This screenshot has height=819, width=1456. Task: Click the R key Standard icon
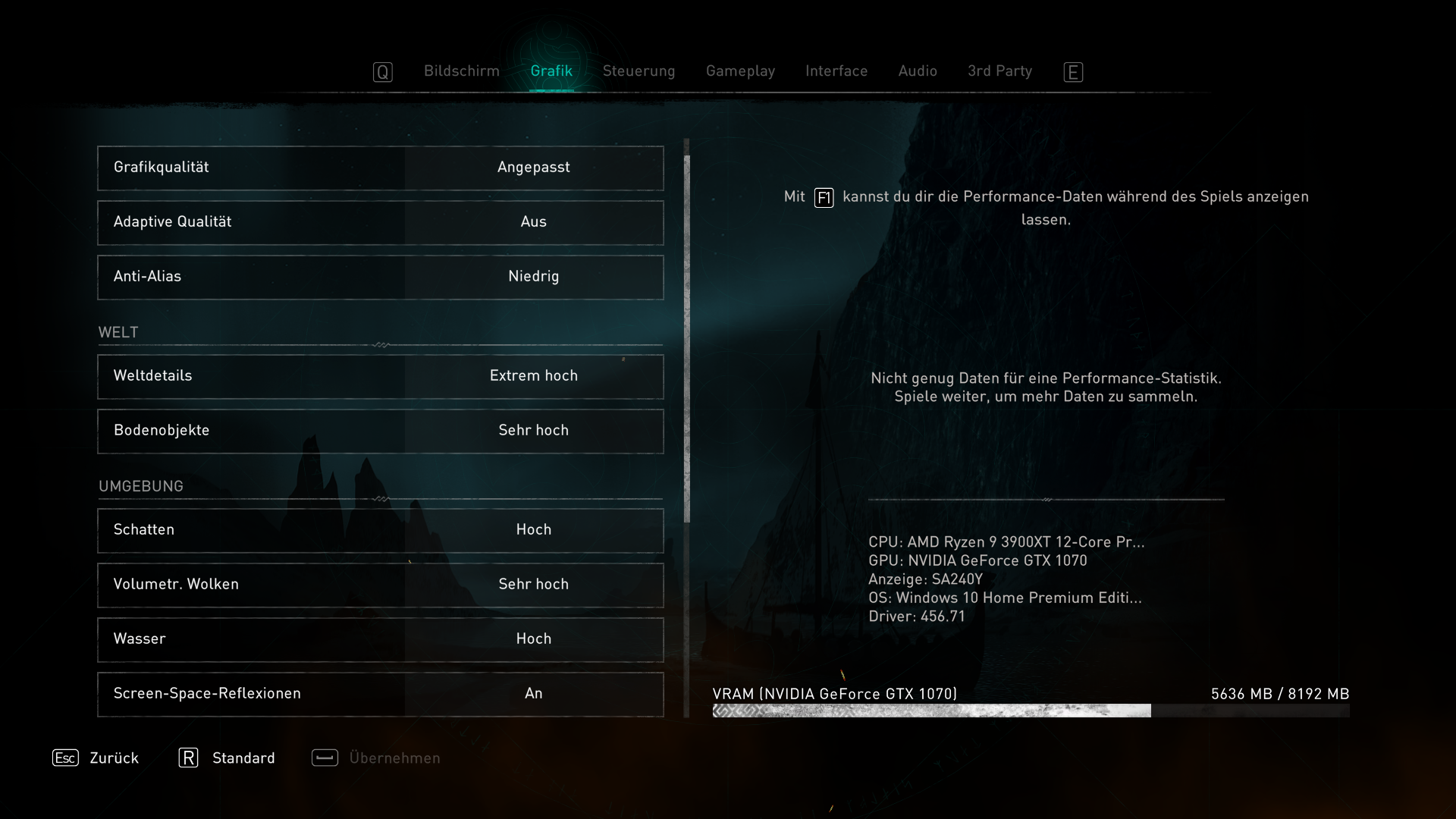188,758
